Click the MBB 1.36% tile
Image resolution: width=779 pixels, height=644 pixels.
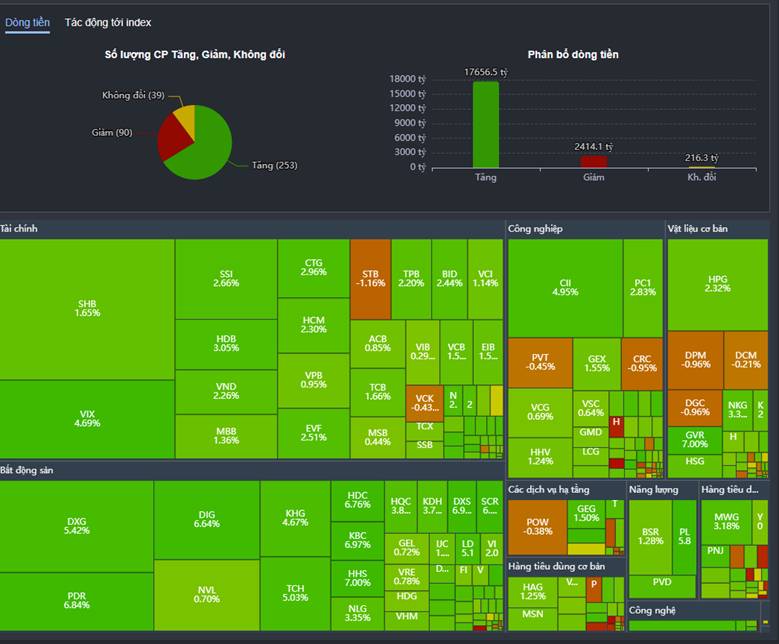coord(226,436)
